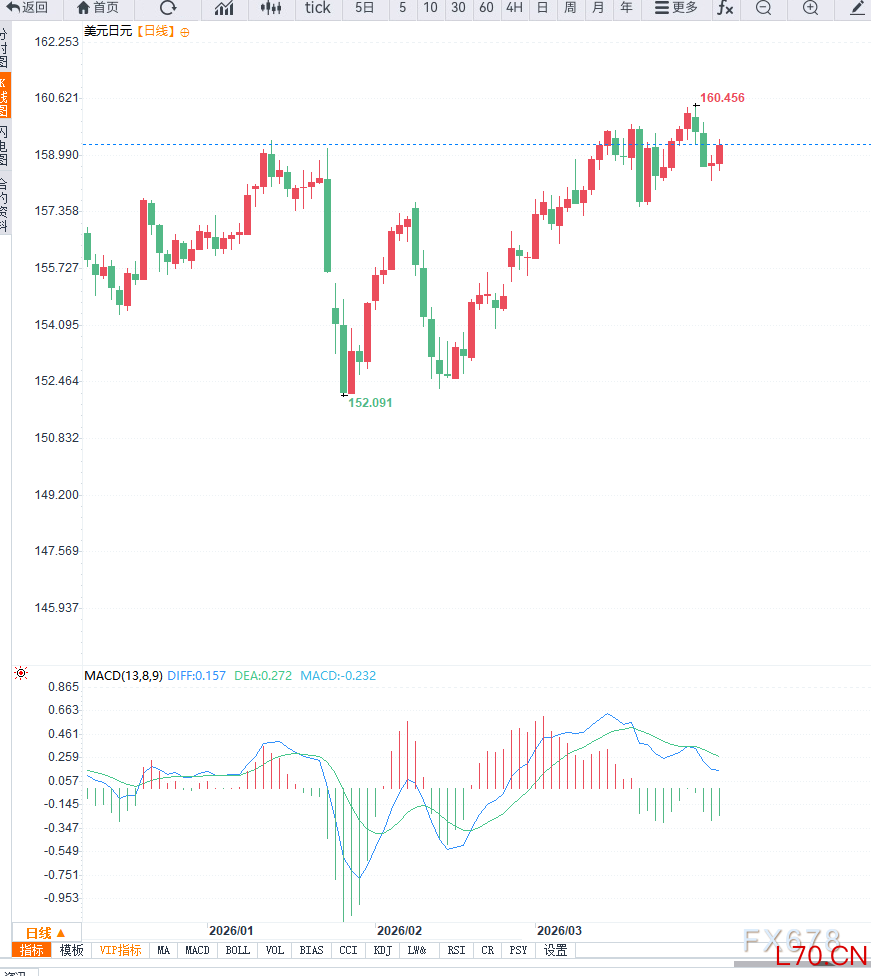Viewport: 871px width, 976px height.
Task: Open the VIP指标 tab
Action: tap(120, 950)
